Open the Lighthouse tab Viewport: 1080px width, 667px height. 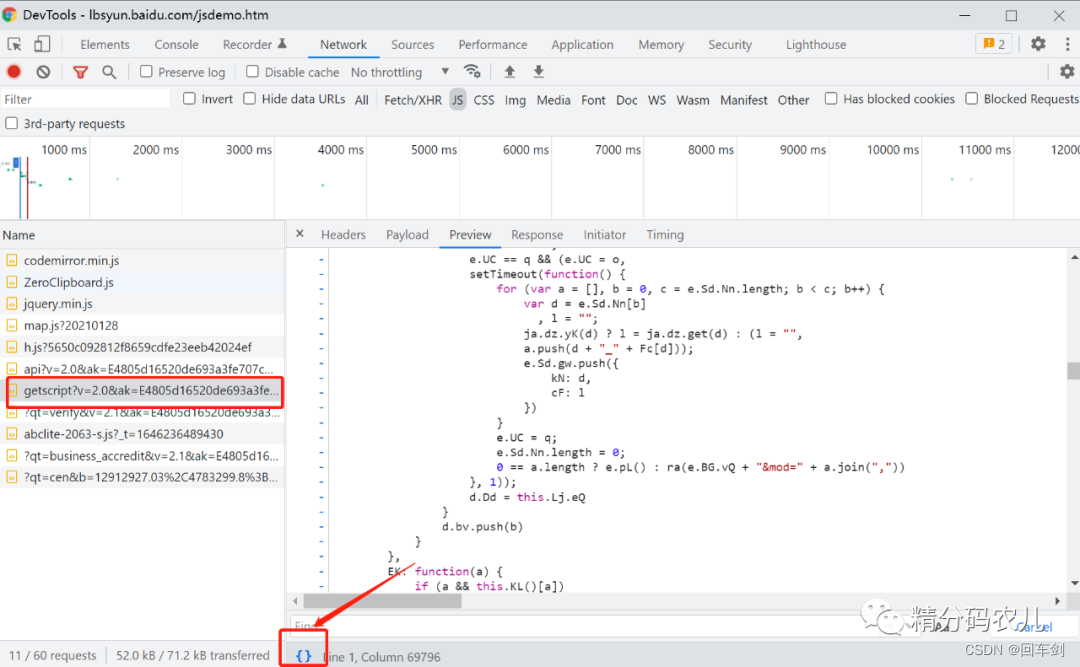(816, 45)
